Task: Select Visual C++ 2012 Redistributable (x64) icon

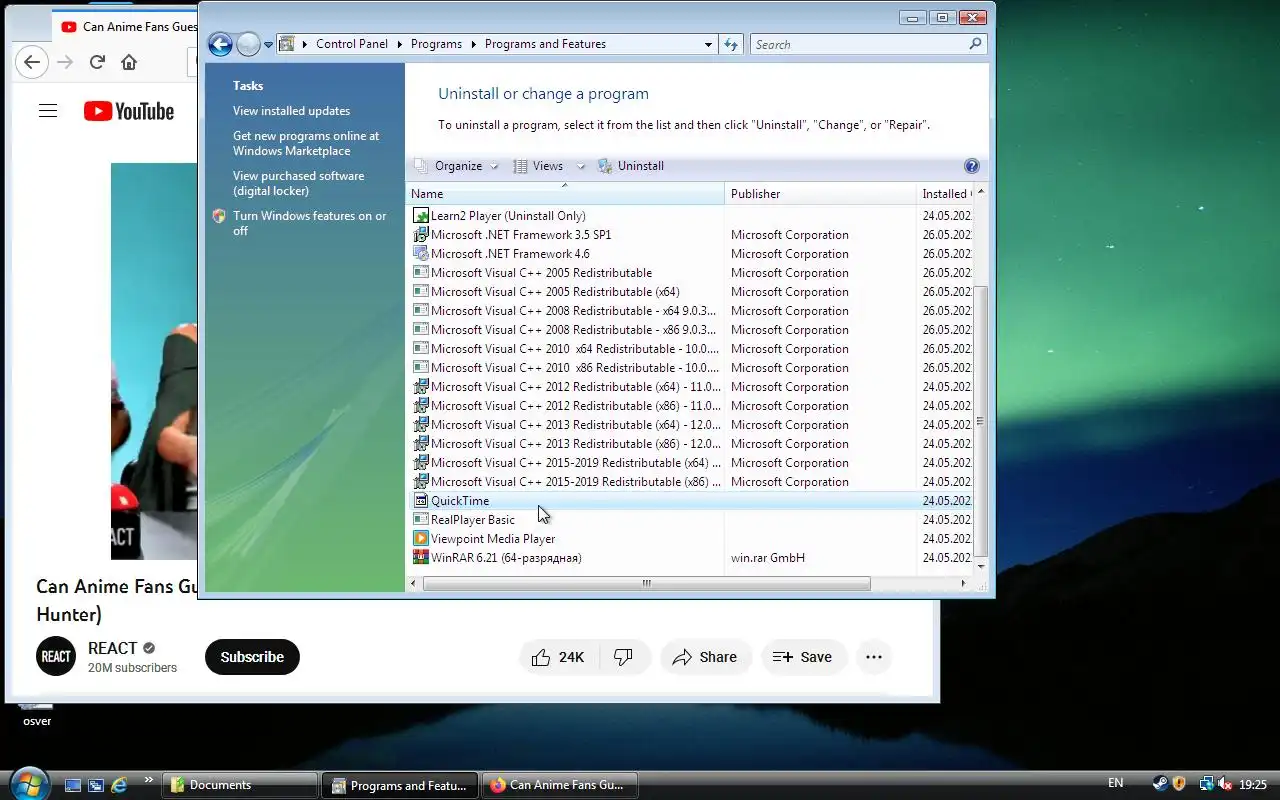Action: (421, 387)
